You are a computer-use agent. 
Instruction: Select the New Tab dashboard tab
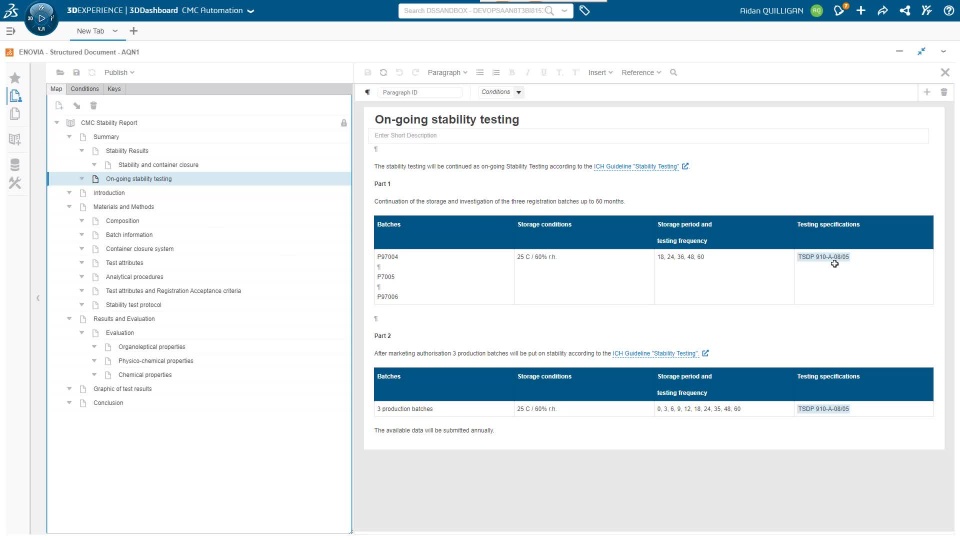coord(90,31)
